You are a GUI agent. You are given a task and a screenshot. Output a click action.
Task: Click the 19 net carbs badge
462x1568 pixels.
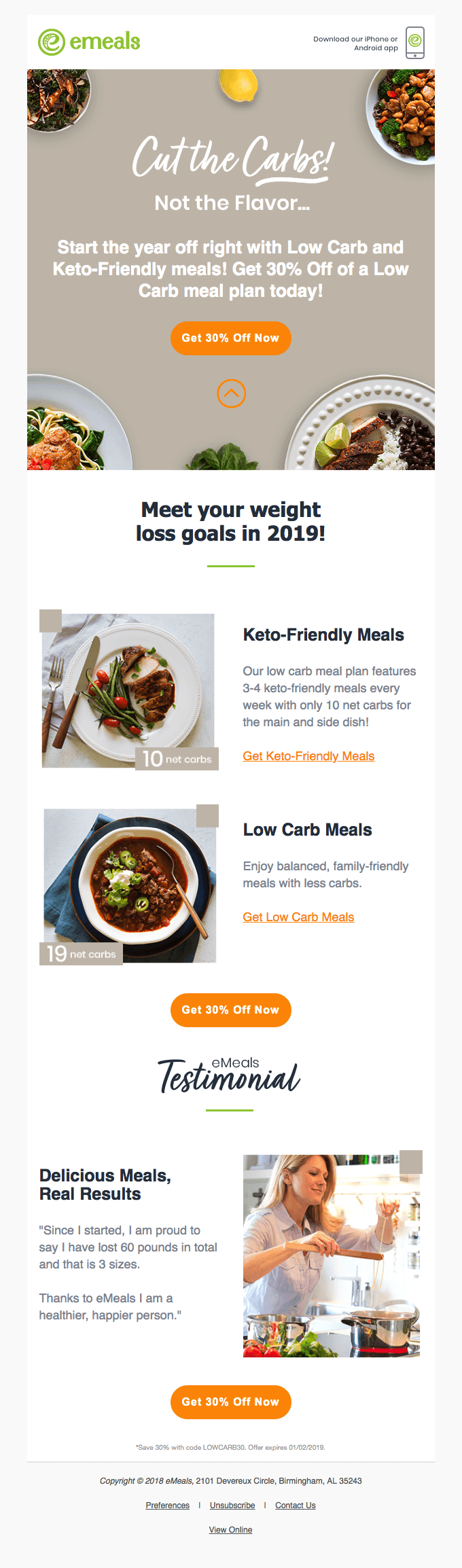(81, 954)
